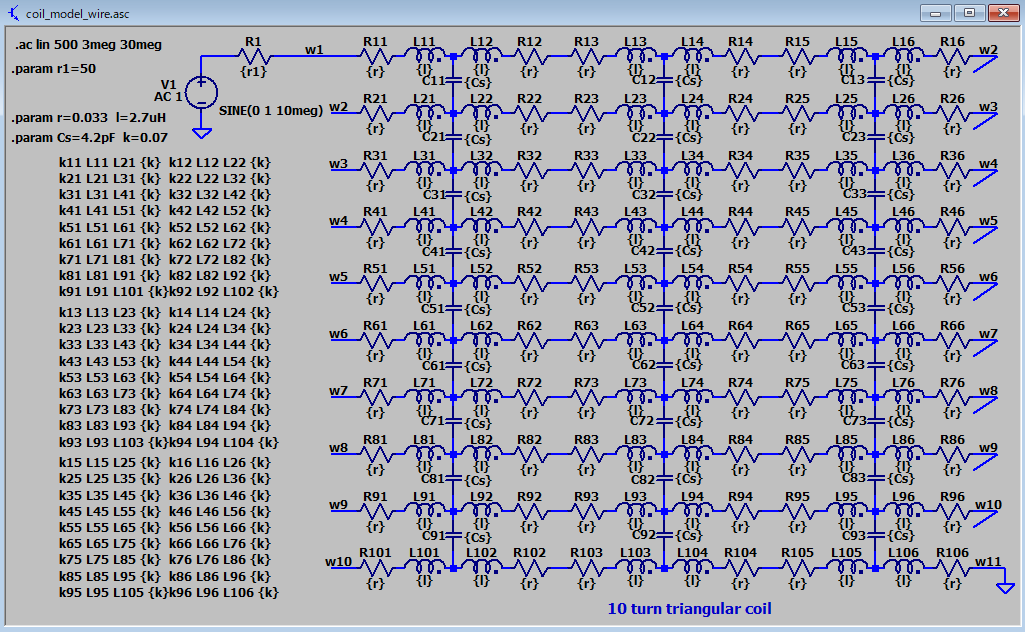The image size is (1025, 632).
Task: Click the w6 label on the left side
Action: pos(338,334)
